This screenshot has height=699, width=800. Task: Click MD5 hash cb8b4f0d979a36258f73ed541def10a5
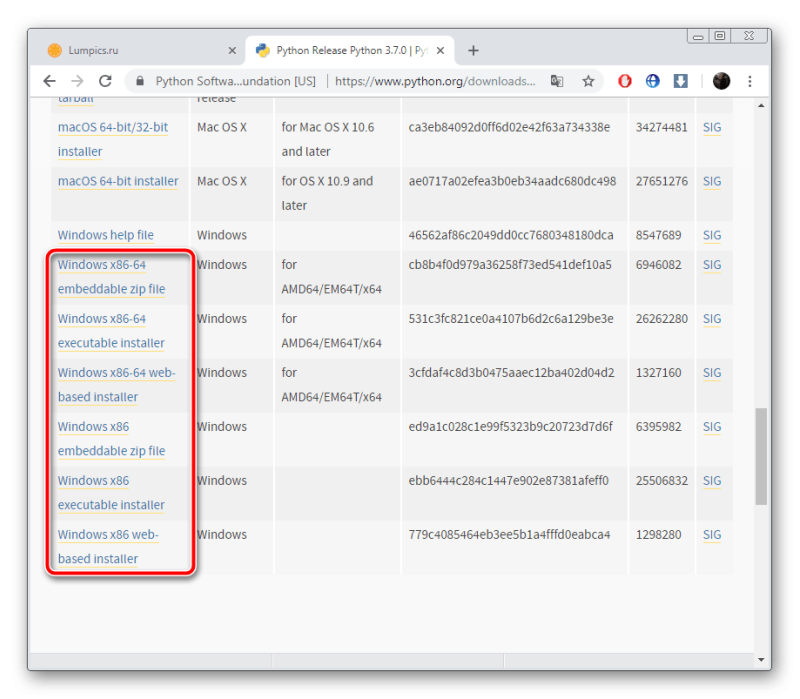tap(510, 265)
